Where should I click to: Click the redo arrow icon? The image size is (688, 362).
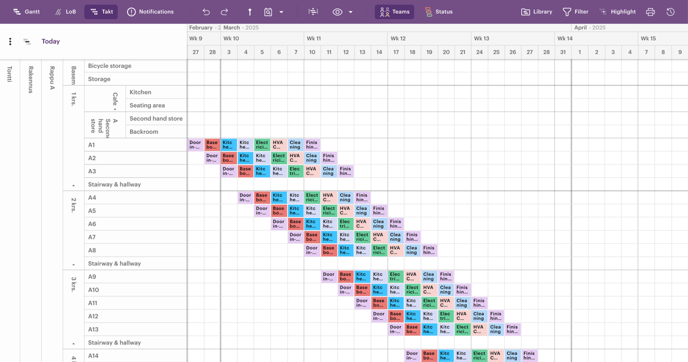(x=224, y=12)
